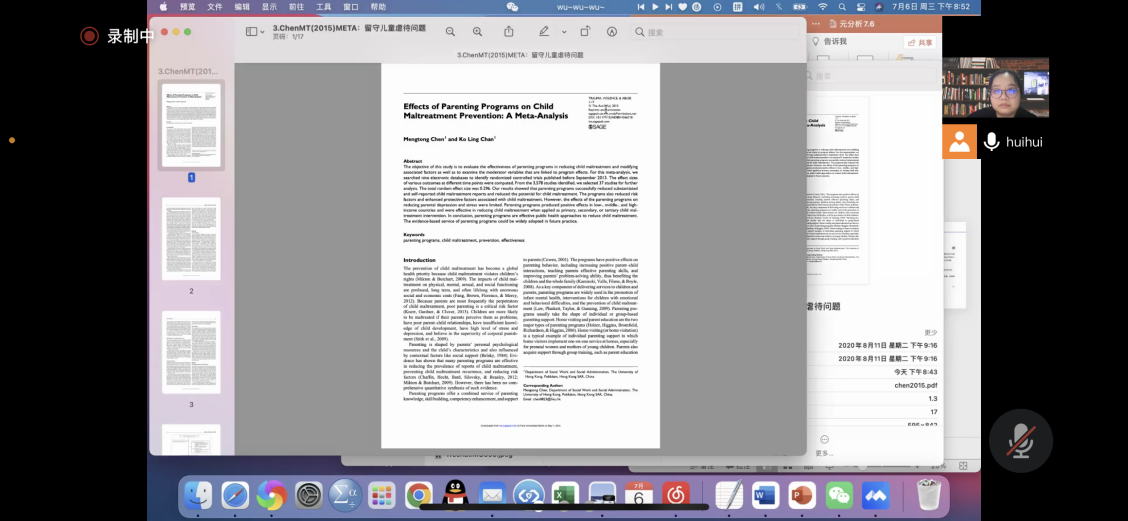Viewport: 1128px width, 521px height.
Task: Launch WeChat from the dock
Action: 839,494
